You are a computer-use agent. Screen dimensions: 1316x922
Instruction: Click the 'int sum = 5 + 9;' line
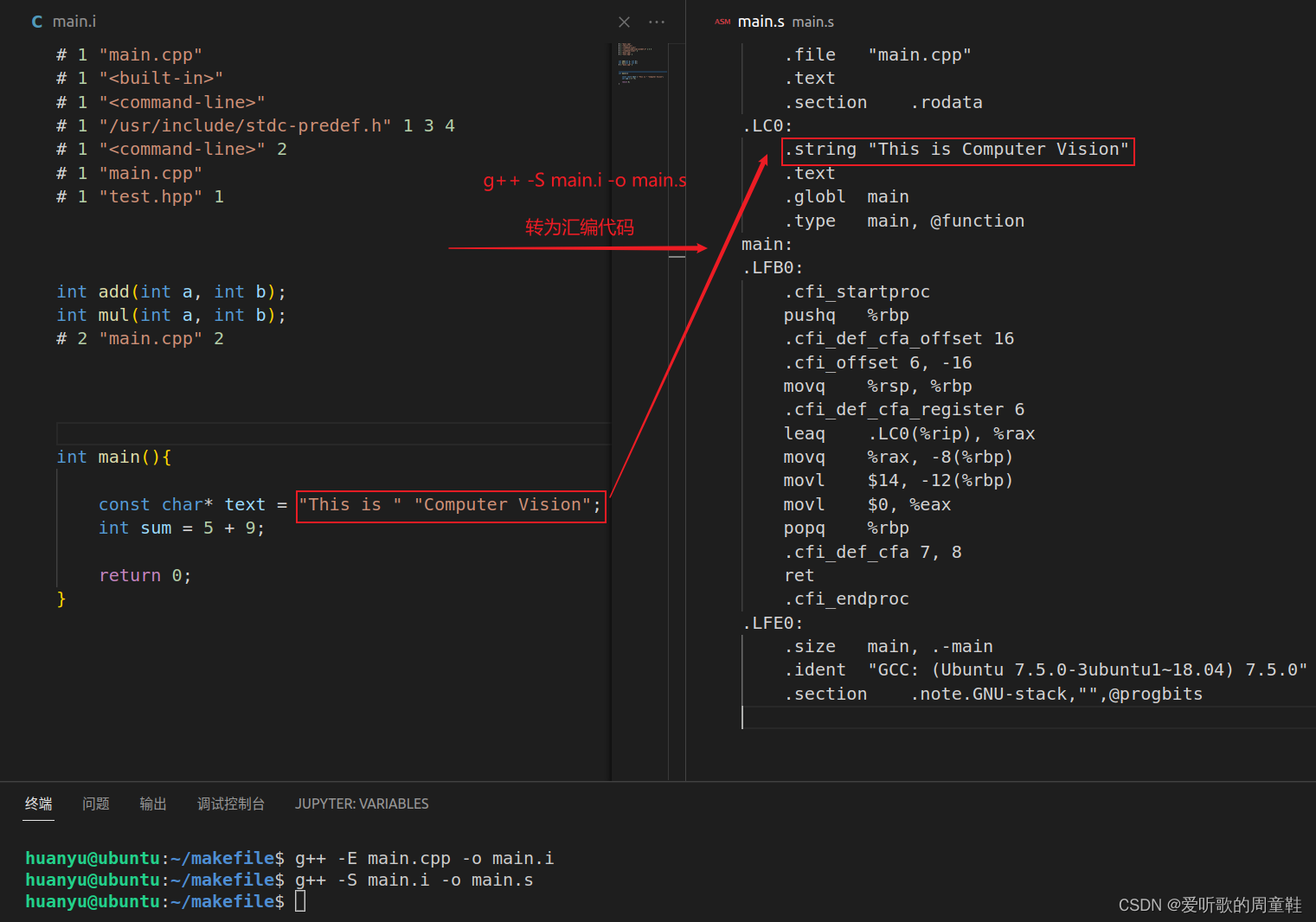coord(182,528)
